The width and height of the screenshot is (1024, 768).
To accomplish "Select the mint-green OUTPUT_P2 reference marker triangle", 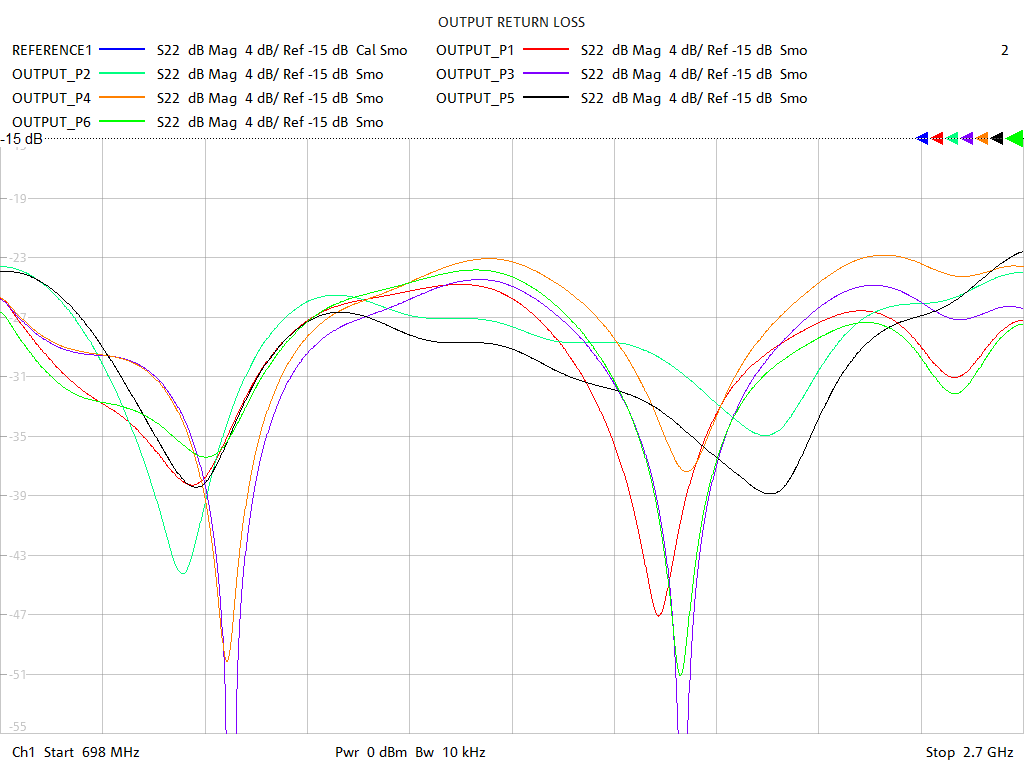I will (952, 138).
